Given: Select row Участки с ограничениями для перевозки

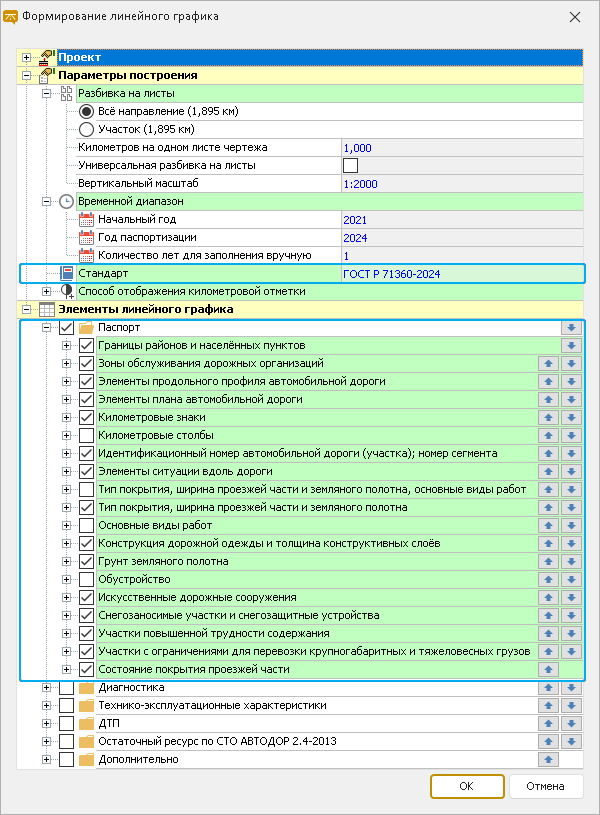Looking at the screenshot, I should (317, 652).
